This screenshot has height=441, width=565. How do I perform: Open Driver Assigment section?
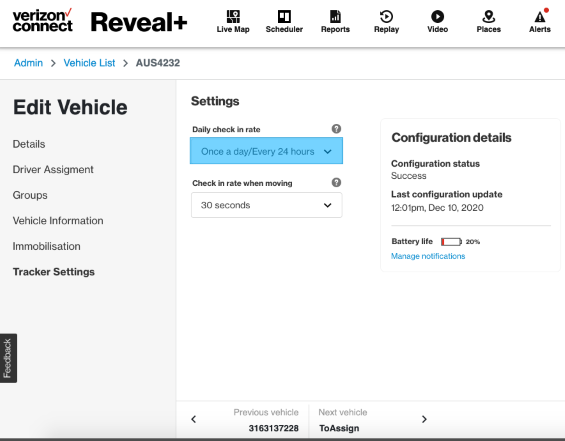53,169
